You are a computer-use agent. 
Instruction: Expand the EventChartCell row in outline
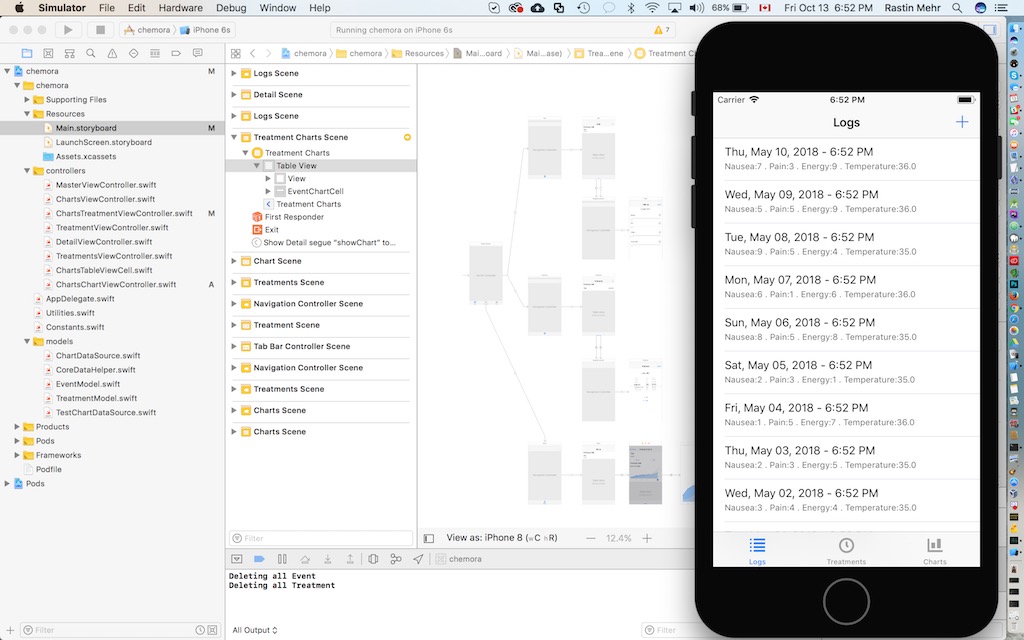point(268,191)
